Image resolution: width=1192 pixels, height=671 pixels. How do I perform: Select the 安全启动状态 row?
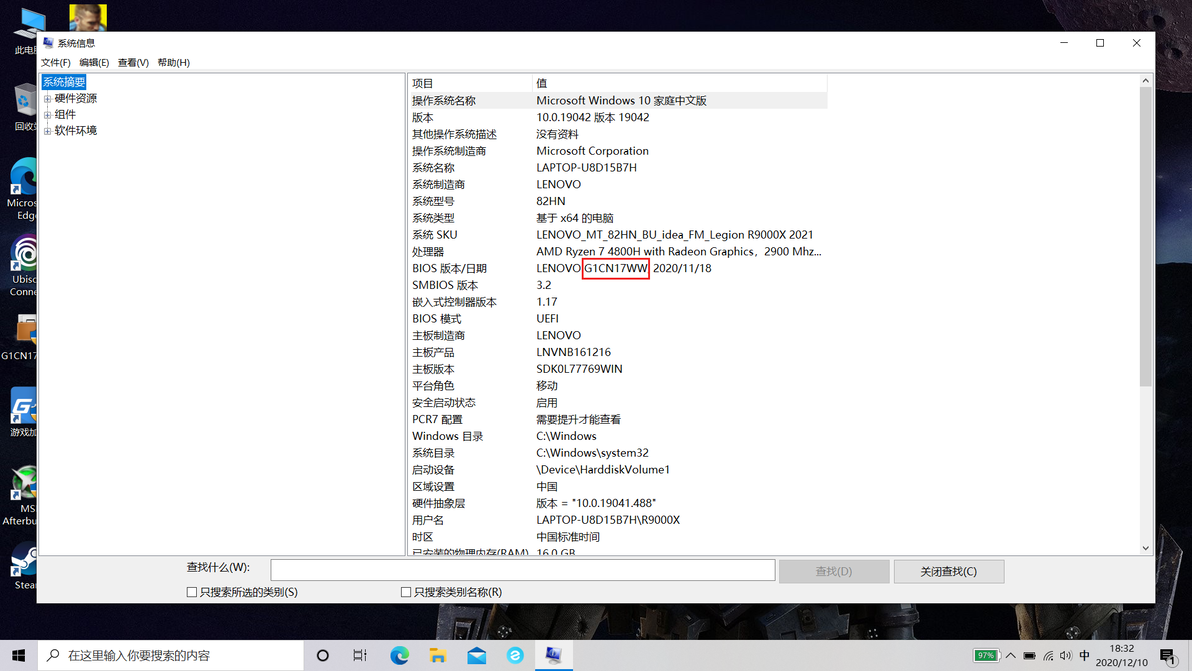pos(617,403)
